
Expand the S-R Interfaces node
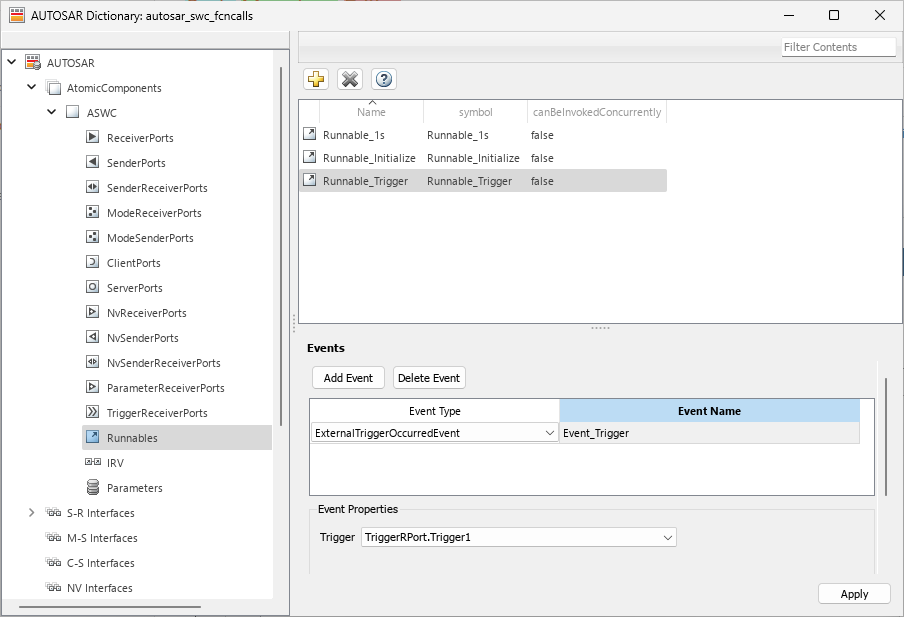pos(32,512)
